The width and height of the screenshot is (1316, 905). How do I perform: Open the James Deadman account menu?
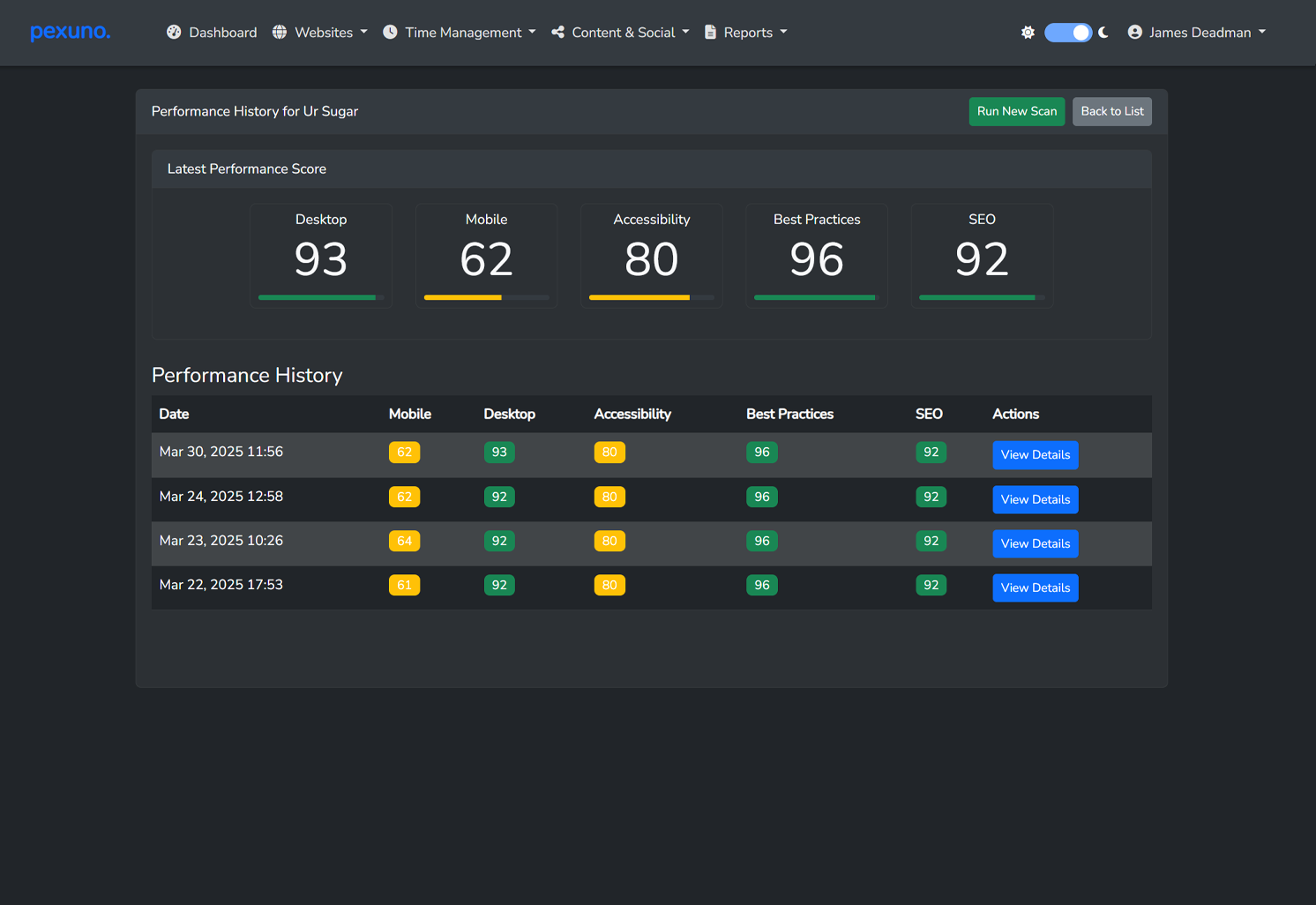pos(1197,33)
